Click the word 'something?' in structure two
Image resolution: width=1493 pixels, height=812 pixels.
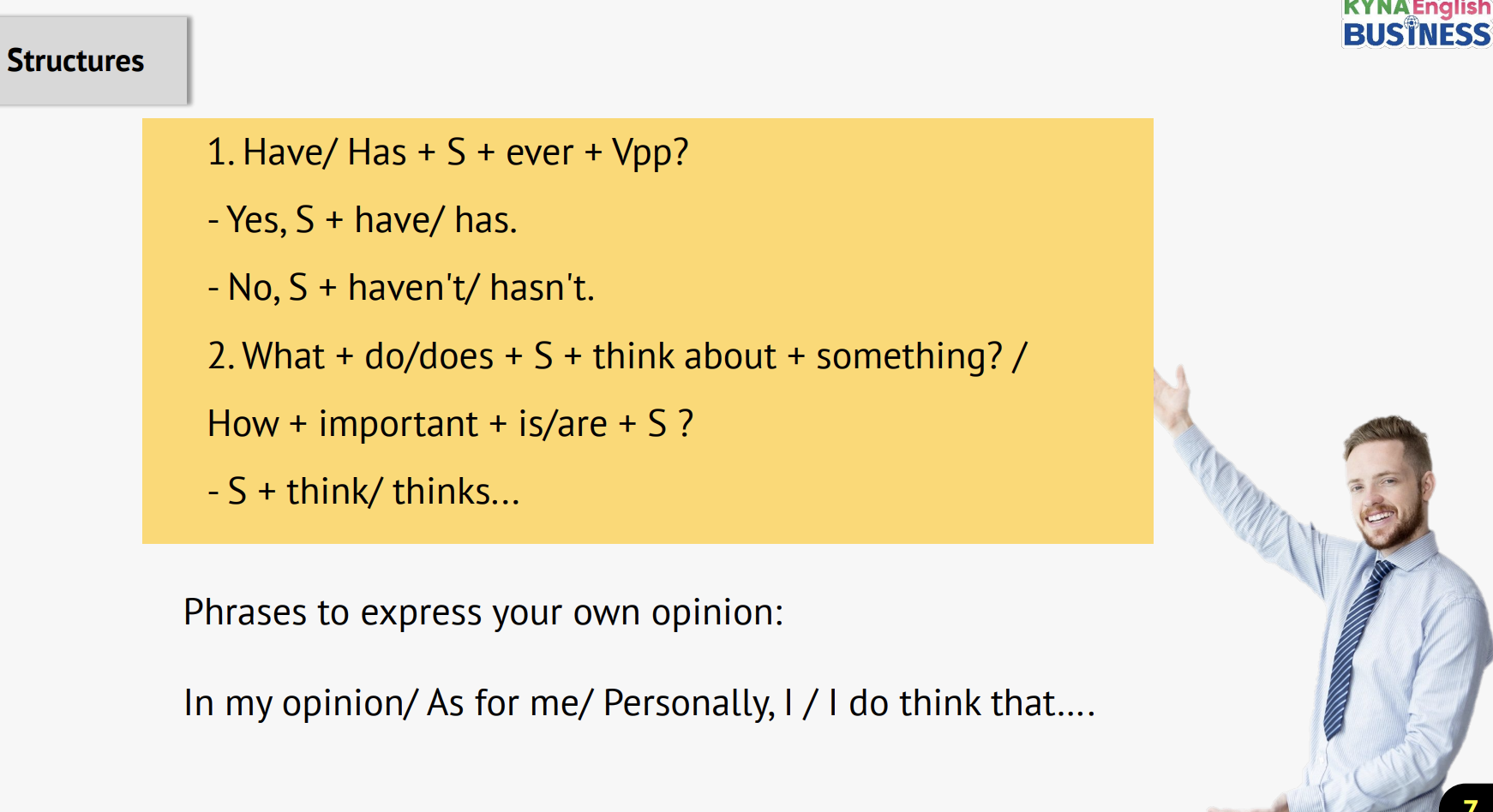908,356
